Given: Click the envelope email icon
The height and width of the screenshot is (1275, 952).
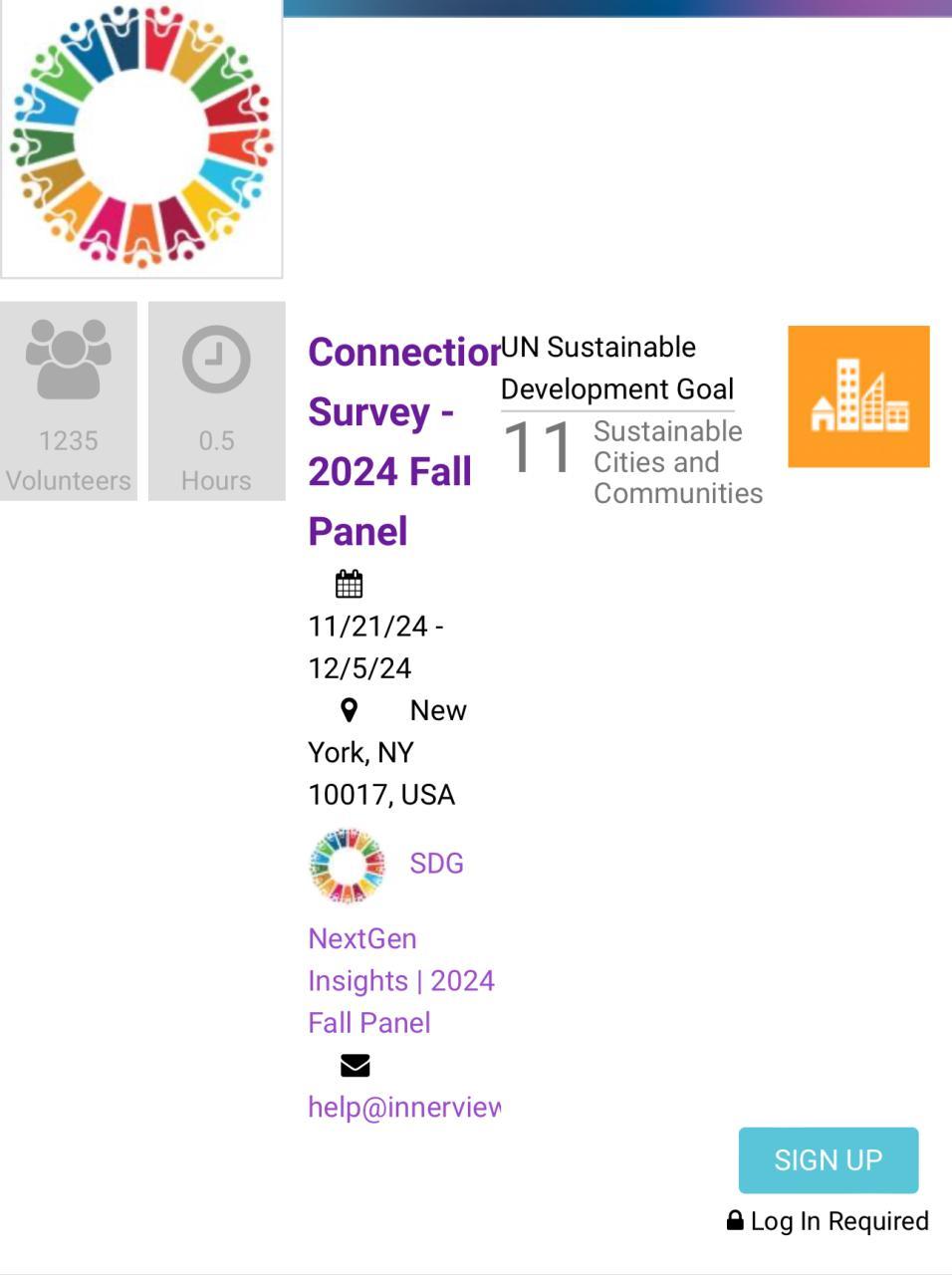Looking at the screenshot, I should coord(355,1066).
